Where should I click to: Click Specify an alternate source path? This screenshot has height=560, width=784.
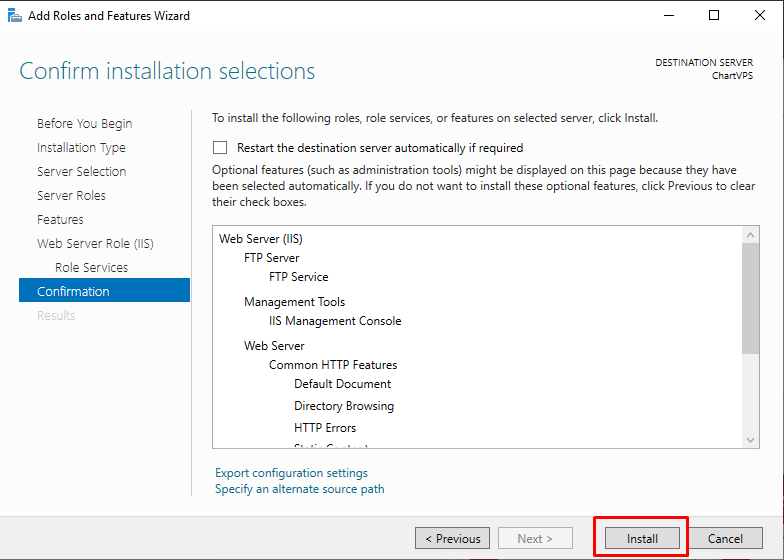pyautogui.click(x=299, y=489)
